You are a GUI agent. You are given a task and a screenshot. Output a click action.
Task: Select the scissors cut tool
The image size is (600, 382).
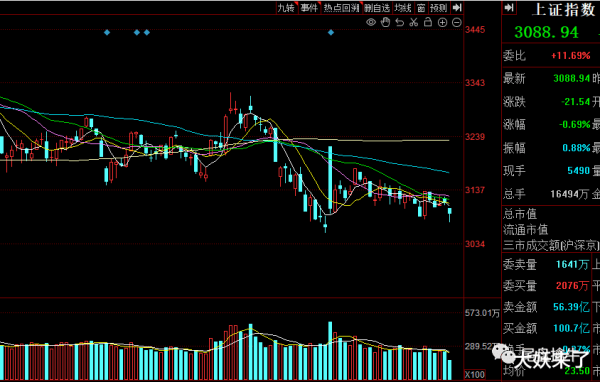click(414, 22)
